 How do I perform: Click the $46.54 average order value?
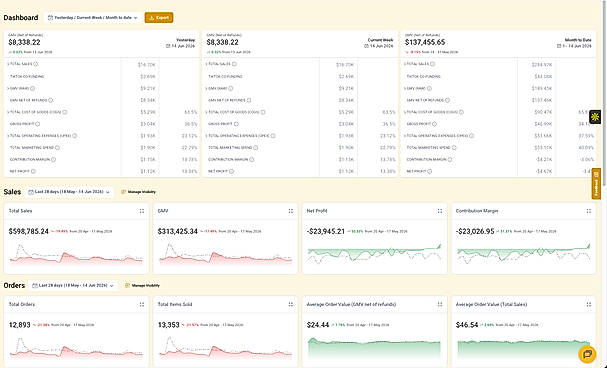[467, 325]
